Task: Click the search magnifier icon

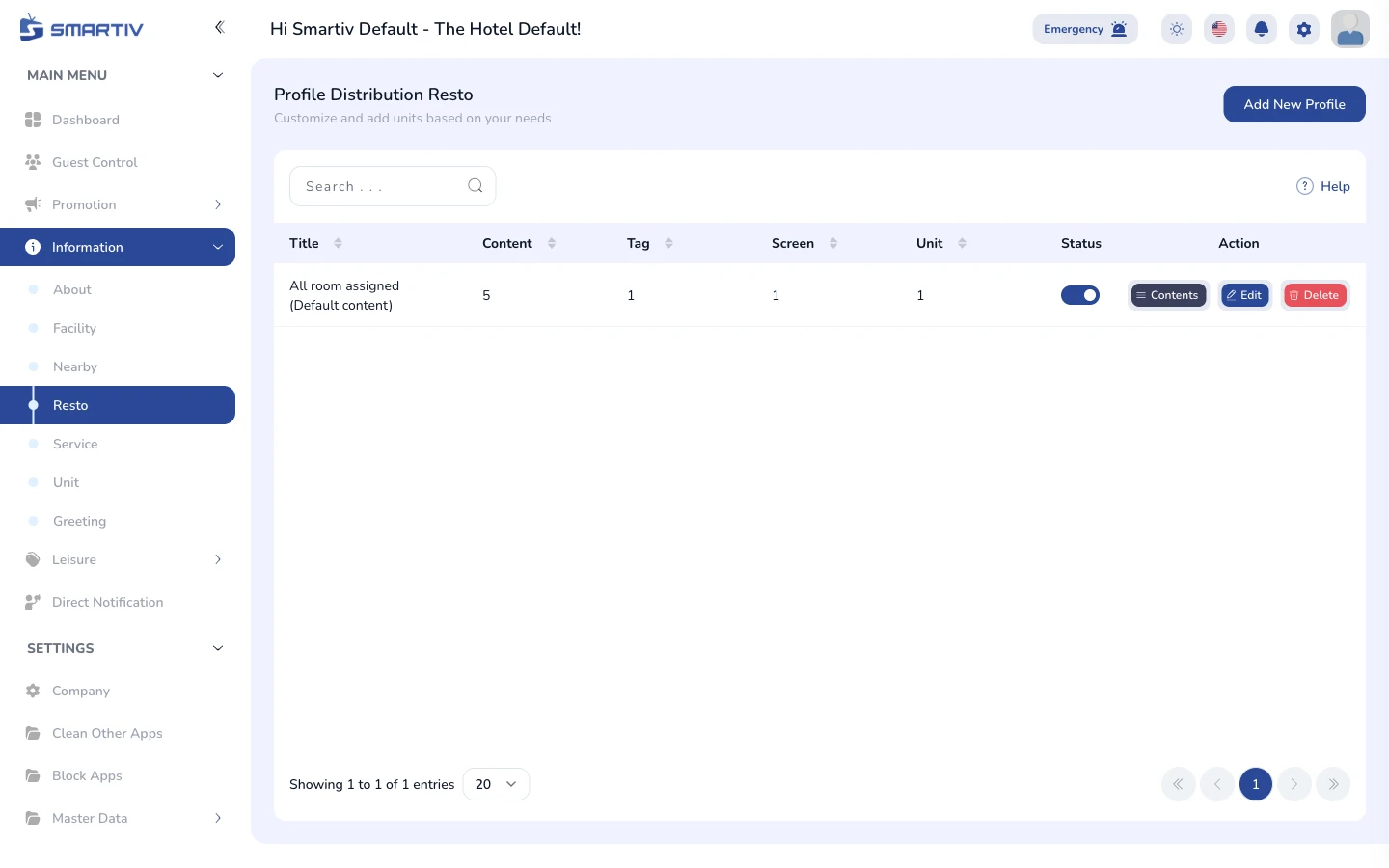Action: coord(476,186)
